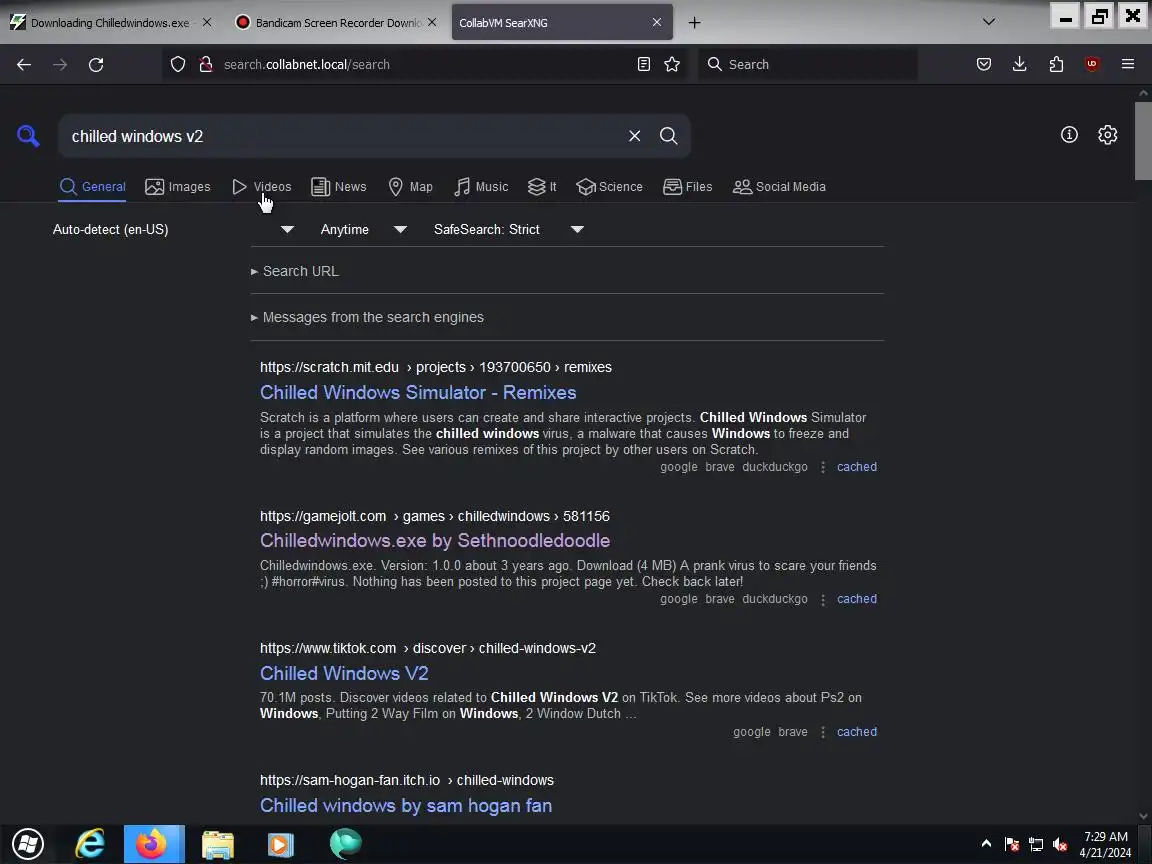Image resolution: width=1152 pixels, height=864 pixels.
Task: Open Windows Media Player from taskbar
Action: (x=280, y=843)
